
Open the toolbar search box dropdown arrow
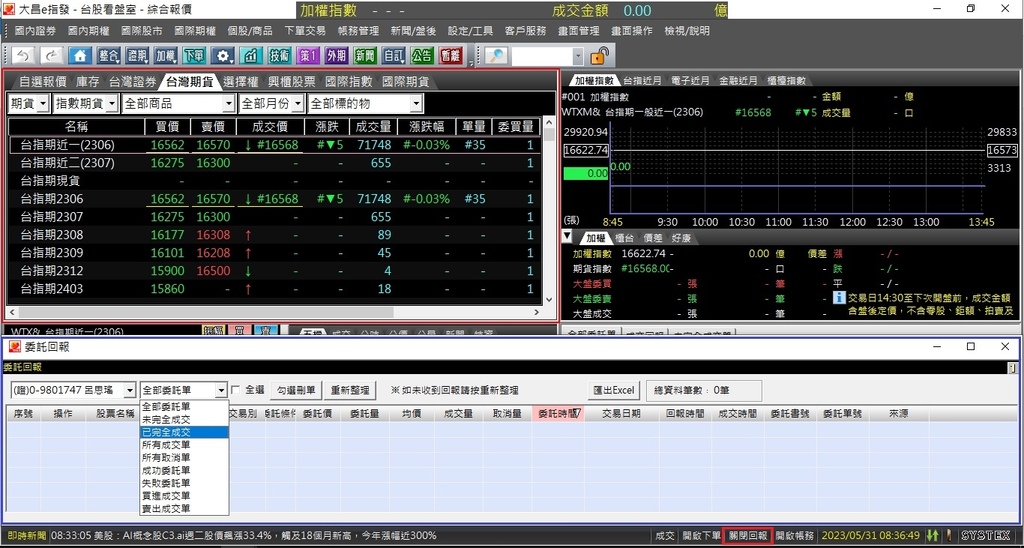point(578,57)
